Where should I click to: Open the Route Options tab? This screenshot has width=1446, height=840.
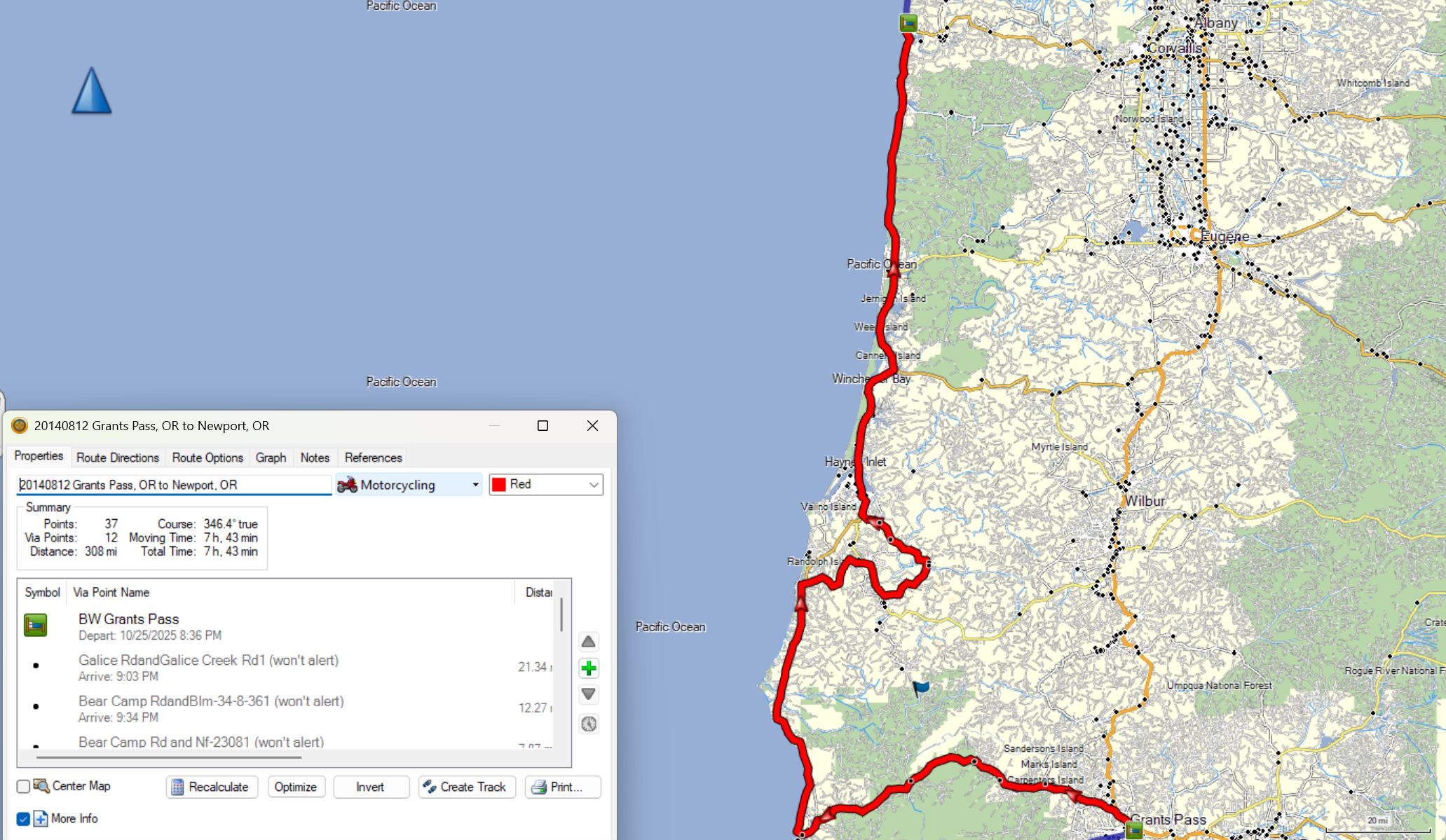click(x=207, y=457)
